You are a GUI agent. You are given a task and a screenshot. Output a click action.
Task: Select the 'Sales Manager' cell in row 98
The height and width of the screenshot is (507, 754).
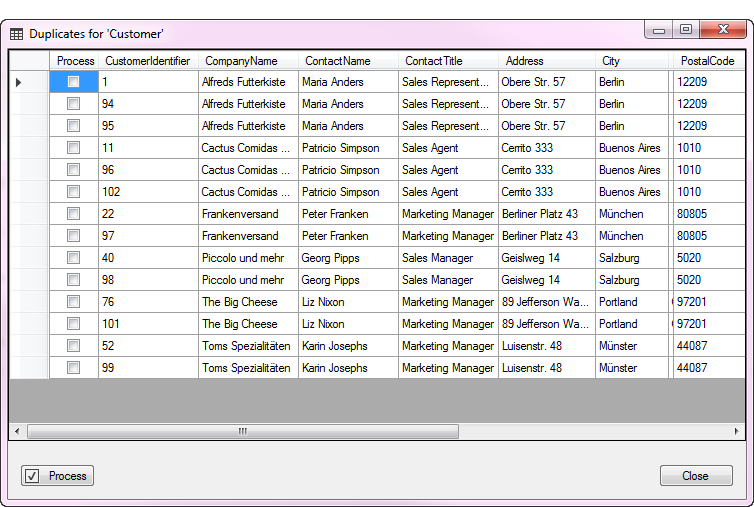448,280
